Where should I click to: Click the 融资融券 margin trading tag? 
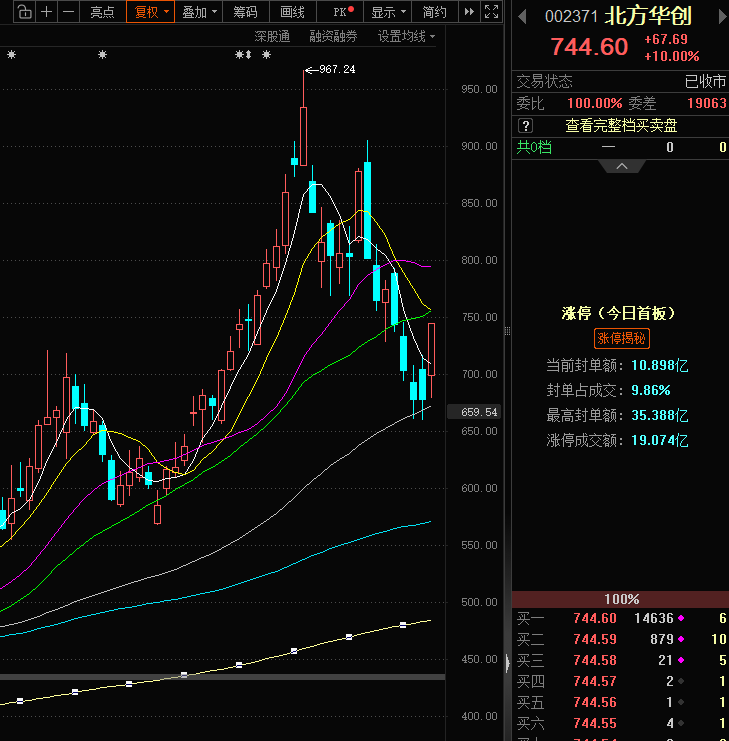click(x=334, y=36)
